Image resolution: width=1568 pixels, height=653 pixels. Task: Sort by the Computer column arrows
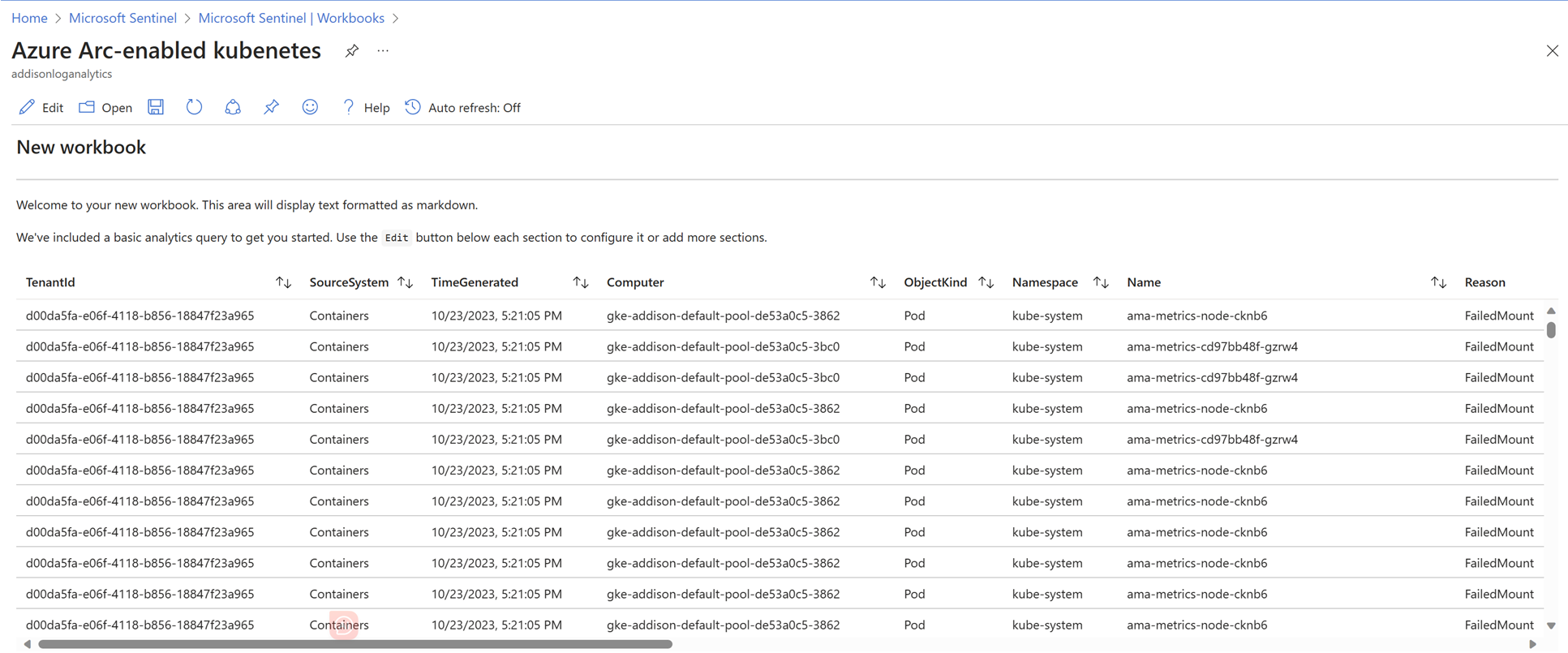pos(878,282)
